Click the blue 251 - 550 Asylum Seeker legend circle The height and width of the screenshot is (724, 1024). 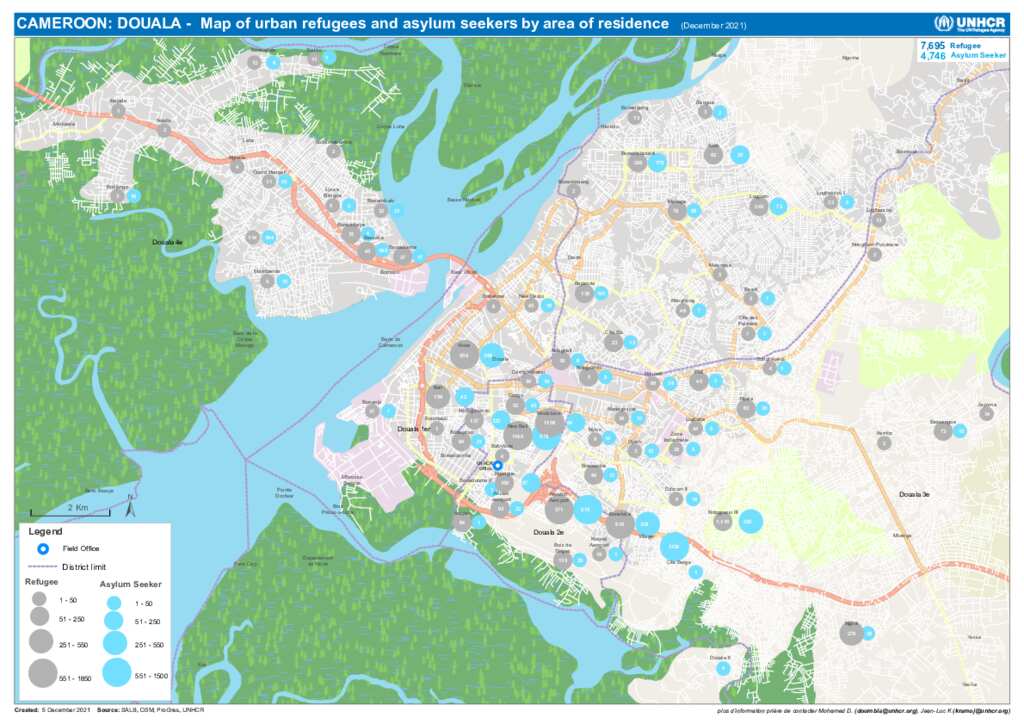(114, 643)
